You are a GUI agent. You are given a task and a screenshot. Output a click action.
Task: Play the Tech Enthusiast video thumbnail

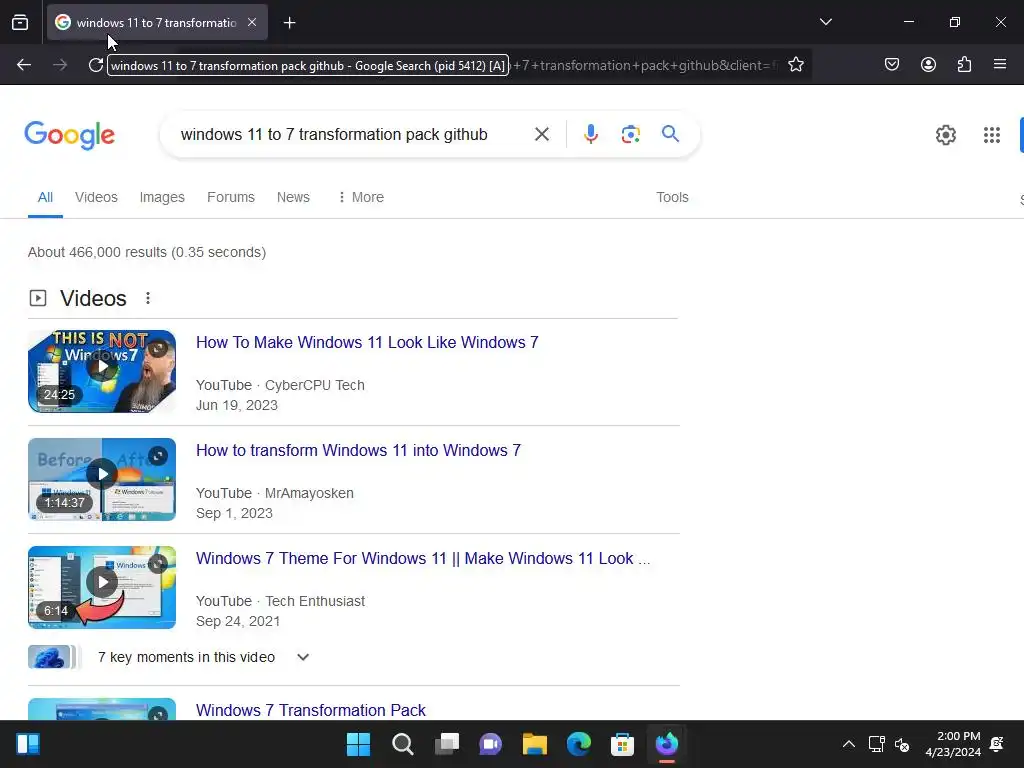tap(102, 587)
